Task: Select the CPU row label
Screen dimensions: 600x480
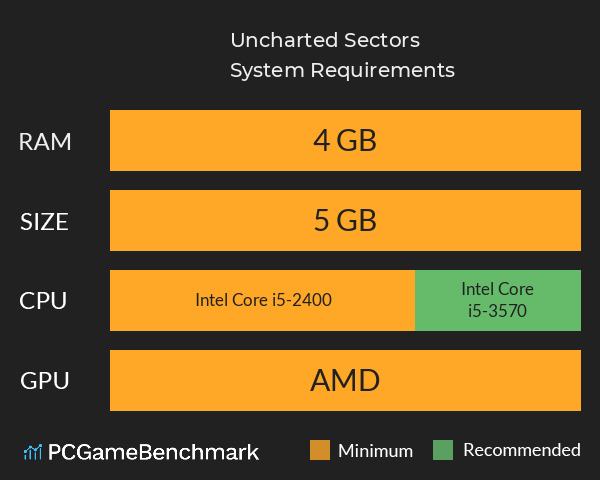Action: point(45,300)
